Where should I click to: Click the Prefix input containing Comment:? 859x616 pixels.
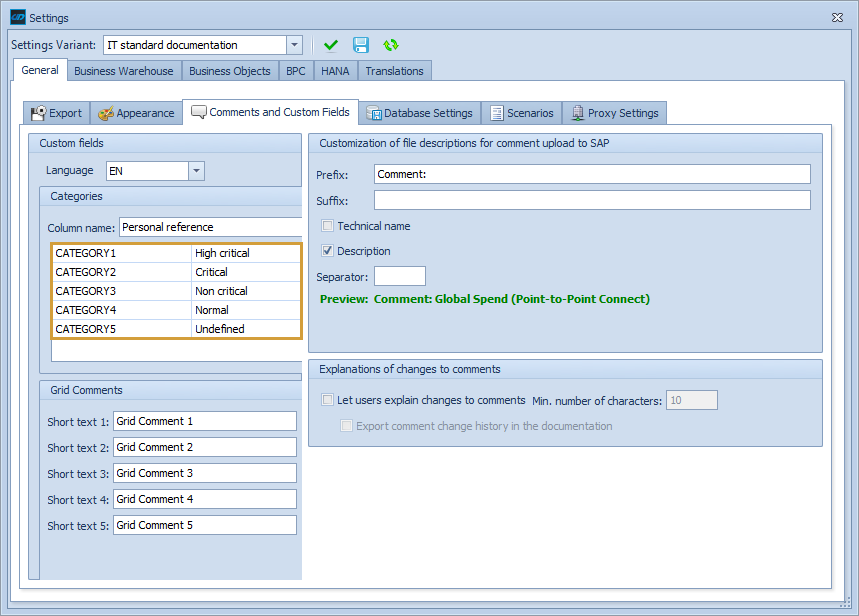click(x=590, y=174)
